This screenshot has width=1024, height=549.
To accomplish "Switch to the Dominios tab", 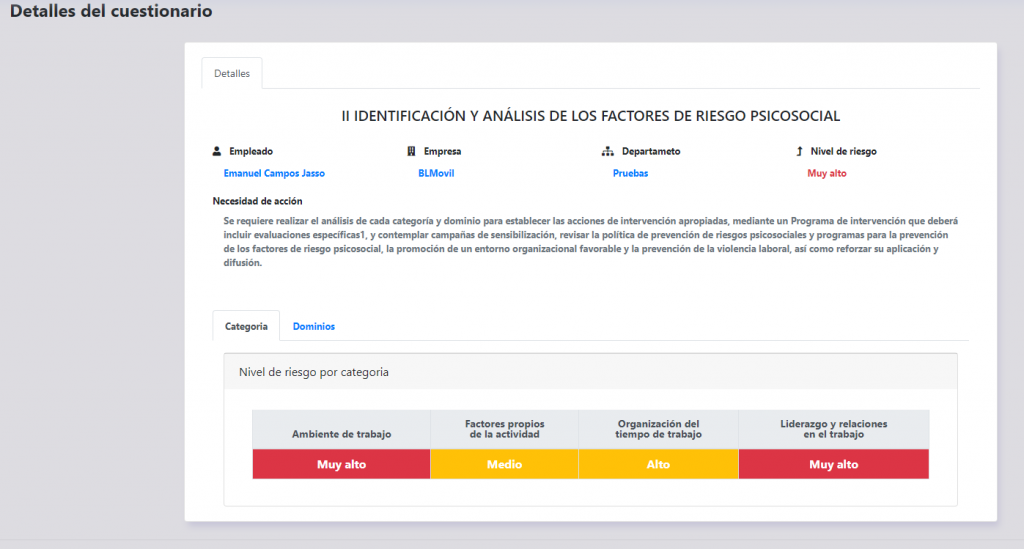I will click(x=314, y=326).
